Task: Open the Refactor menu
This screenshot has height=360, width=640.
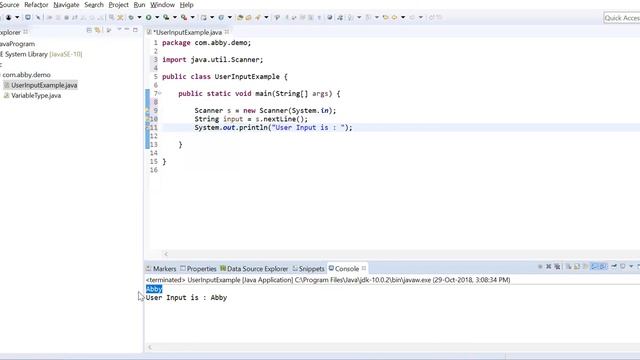Action: (36, 5)
